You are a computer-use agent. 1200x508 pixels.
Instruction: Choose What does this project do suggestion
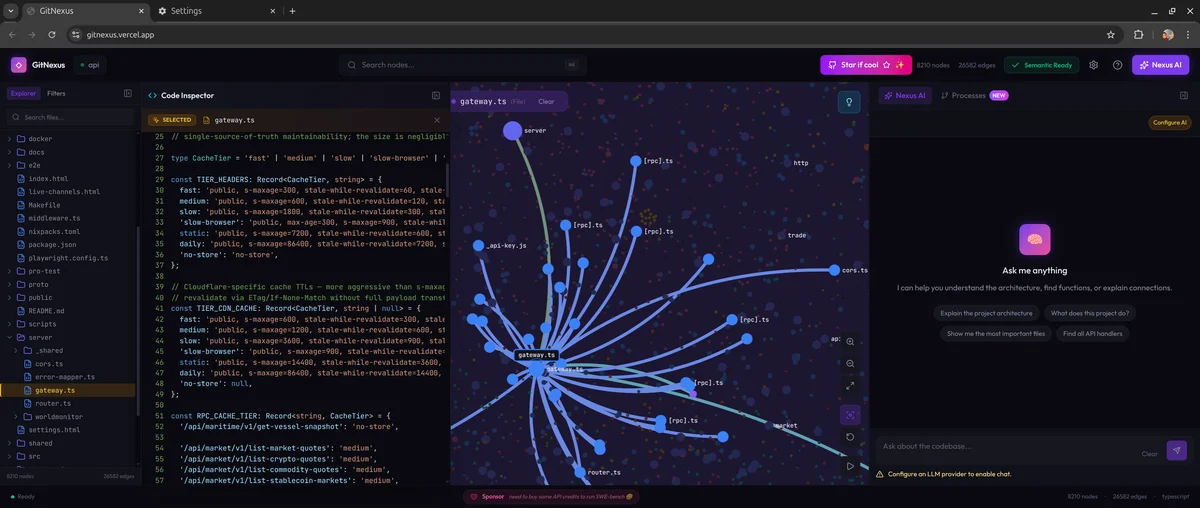(x=1091, y=313)
